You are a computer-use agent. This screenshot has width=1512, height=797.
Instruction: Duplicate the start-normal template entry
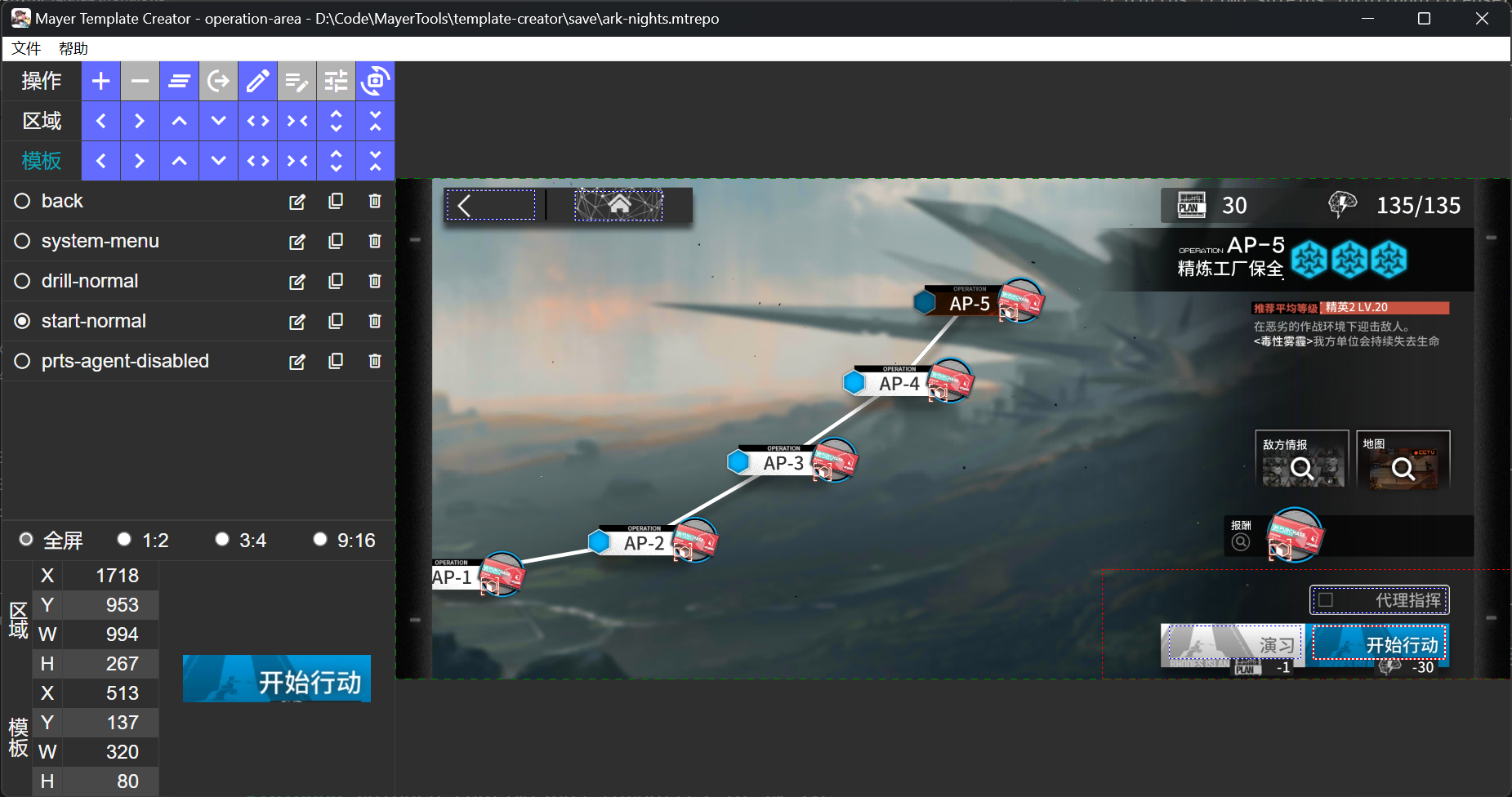pyautogui.click(x=336, y=321)
